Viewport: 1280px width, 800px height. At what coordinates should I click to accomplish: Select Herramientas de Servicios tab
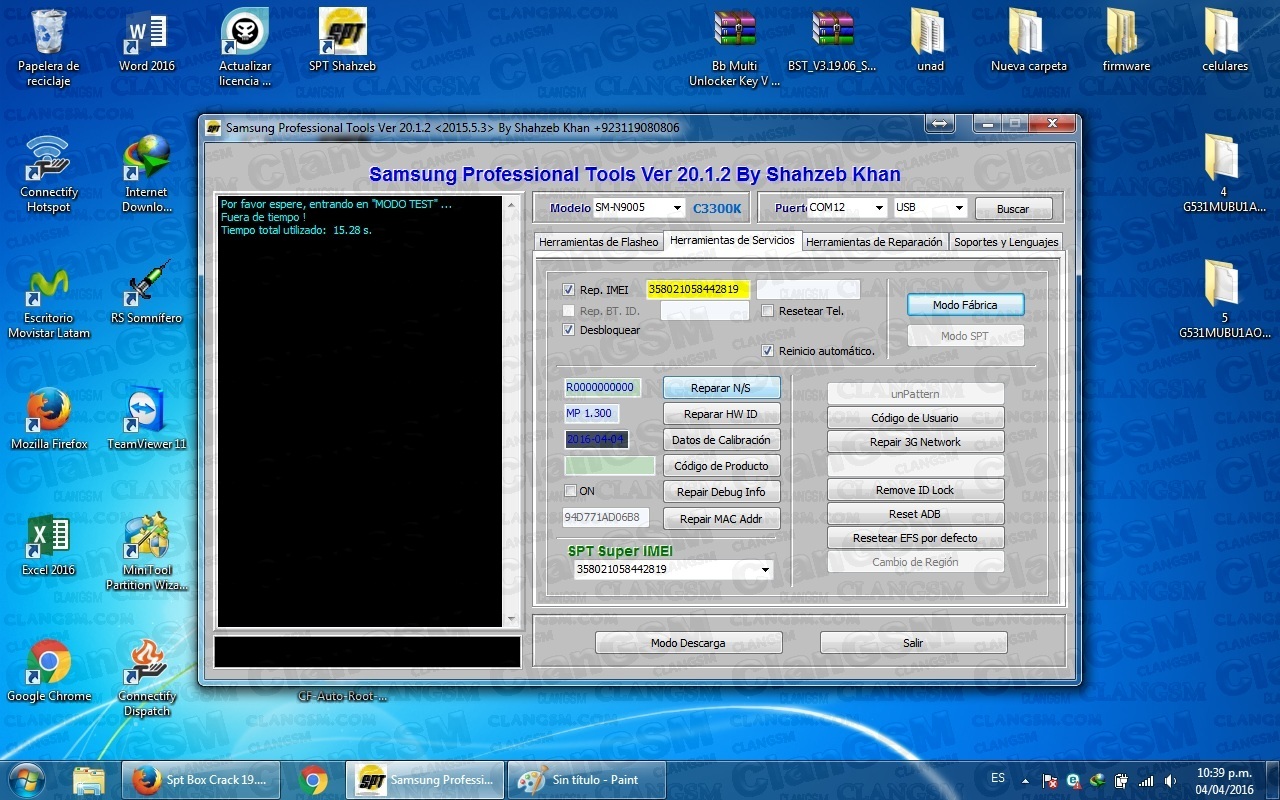click(732, 240)
